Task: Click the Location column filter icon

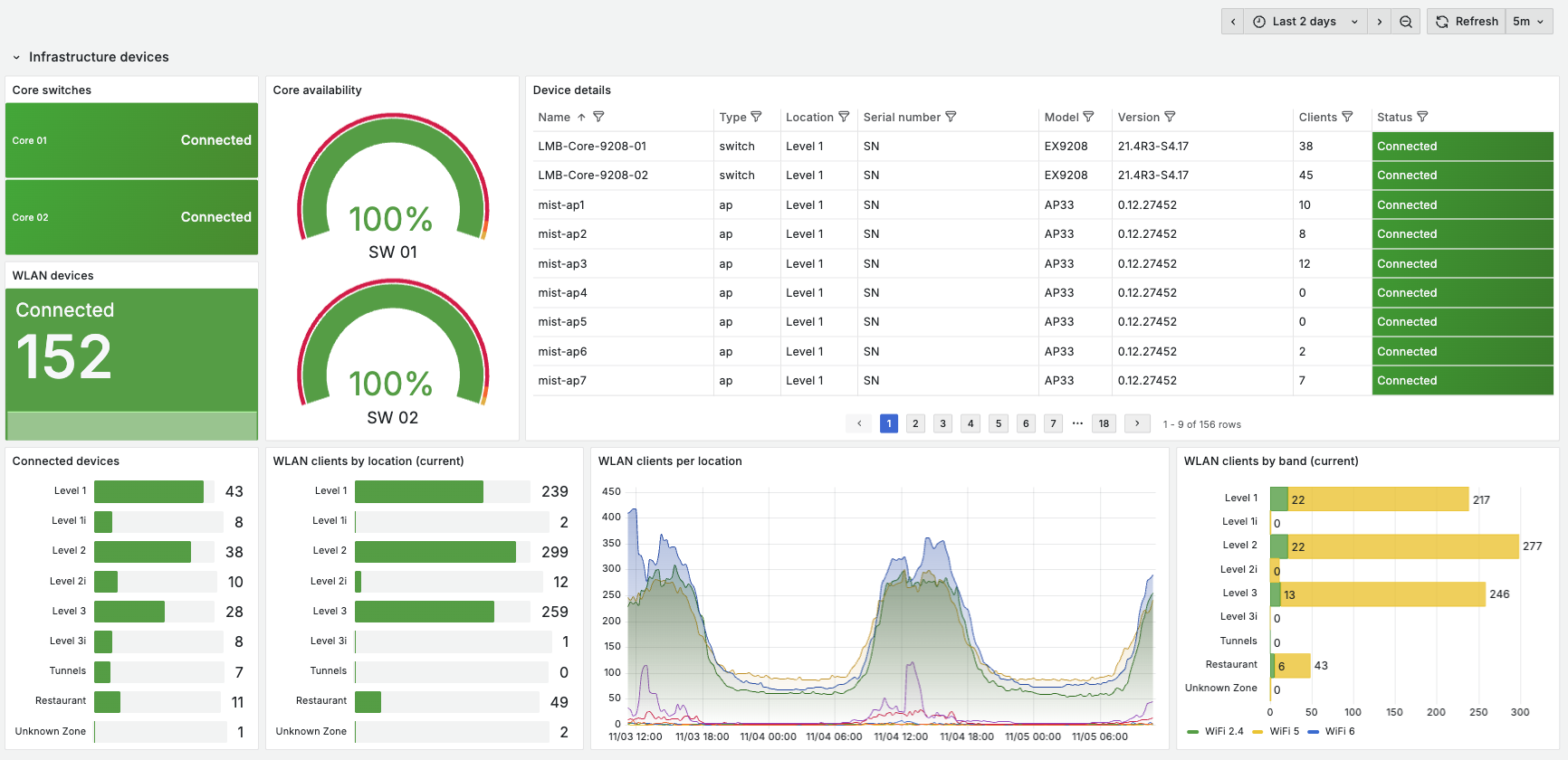Action: (844, 117)
